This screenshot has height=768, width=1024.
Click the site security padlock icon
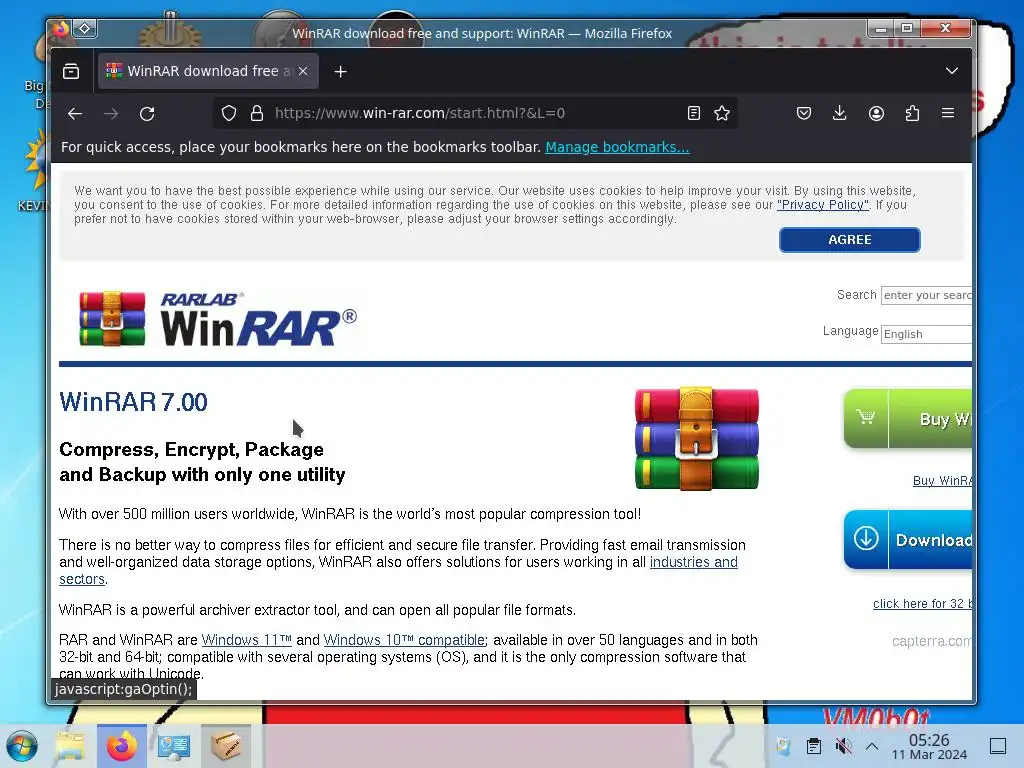(257, 114)
